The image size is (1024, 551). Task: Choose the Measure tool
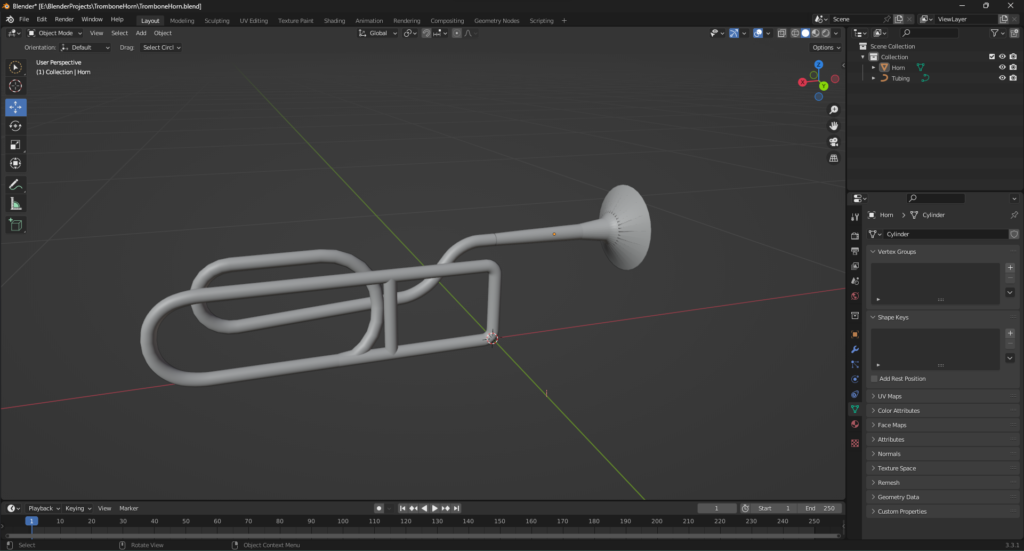click(15, 203)
